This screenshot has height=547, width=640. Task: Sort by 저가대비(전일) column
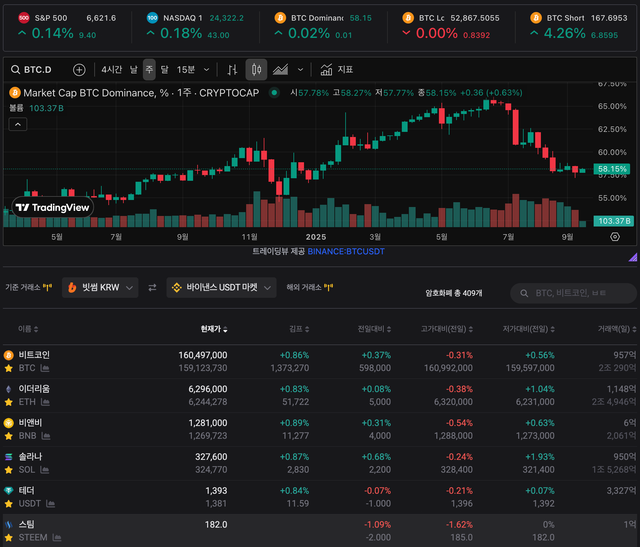tap(528, 329)
